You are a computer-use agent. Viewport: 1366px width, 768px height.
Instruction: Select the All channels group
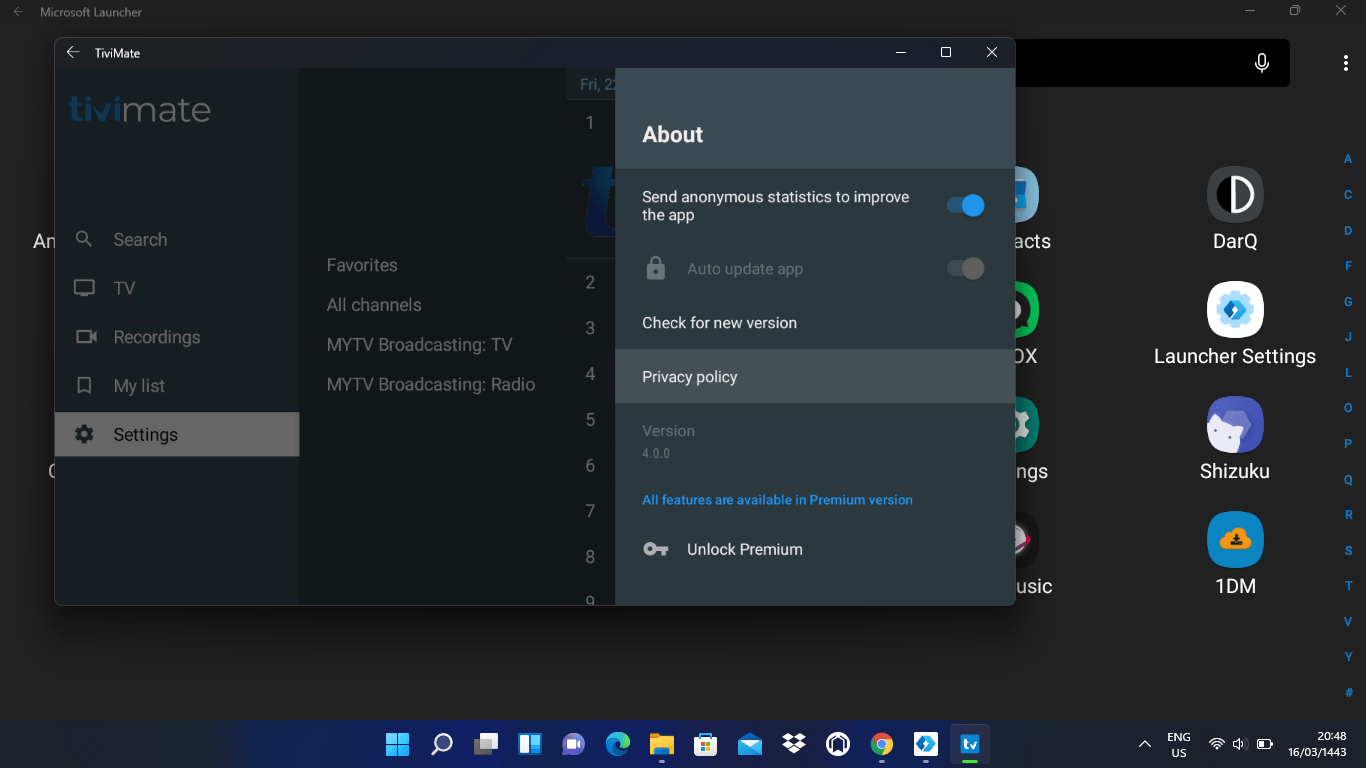(374, 305)
